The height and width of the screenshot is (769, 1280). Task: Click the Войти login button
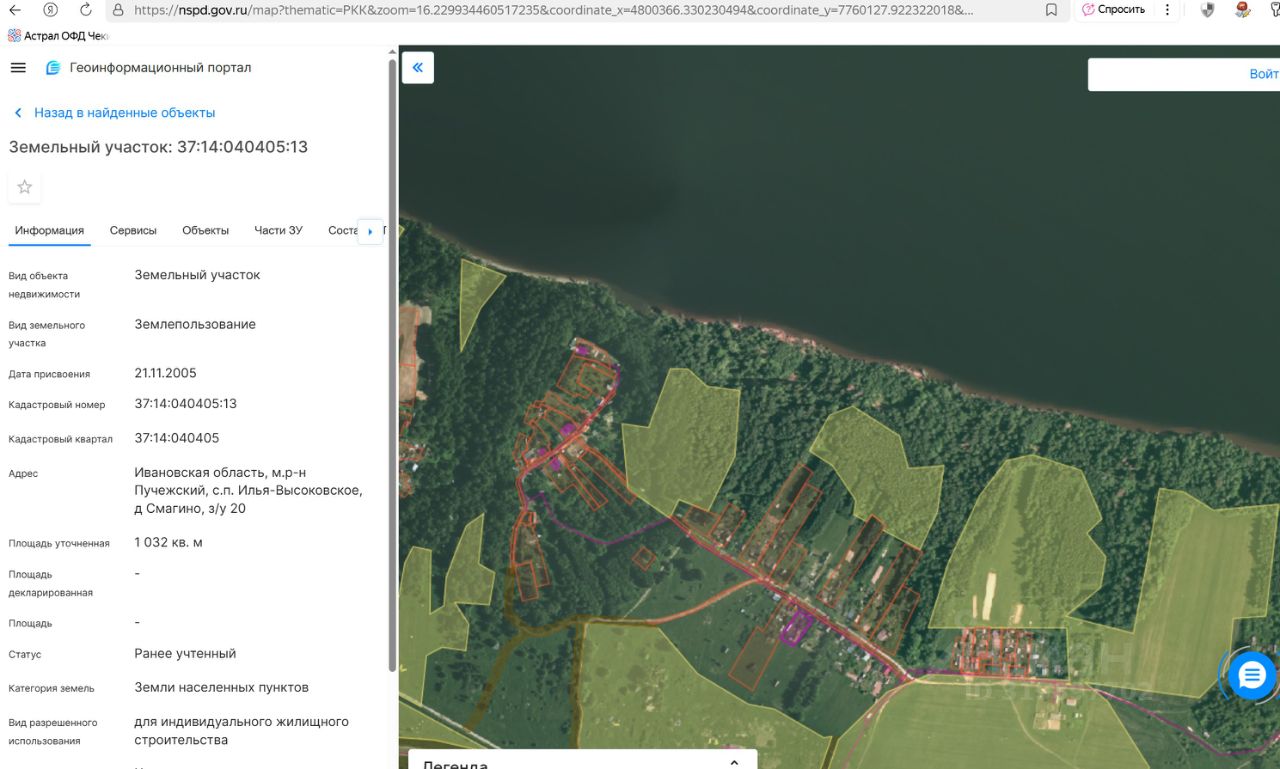(1264, 74)
